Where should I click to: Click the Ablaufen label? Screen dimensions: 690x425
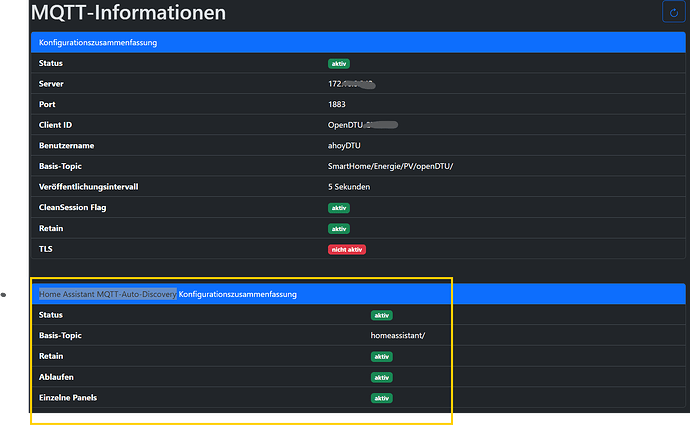tap(56, 377)
